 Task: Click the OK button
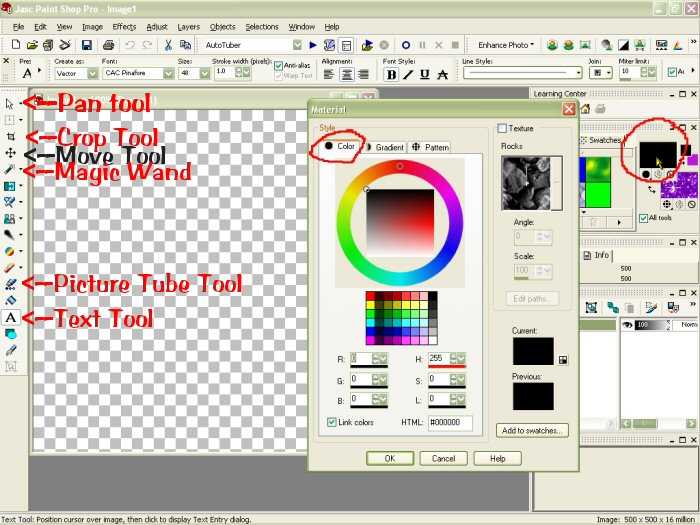[x=390, y=458]
